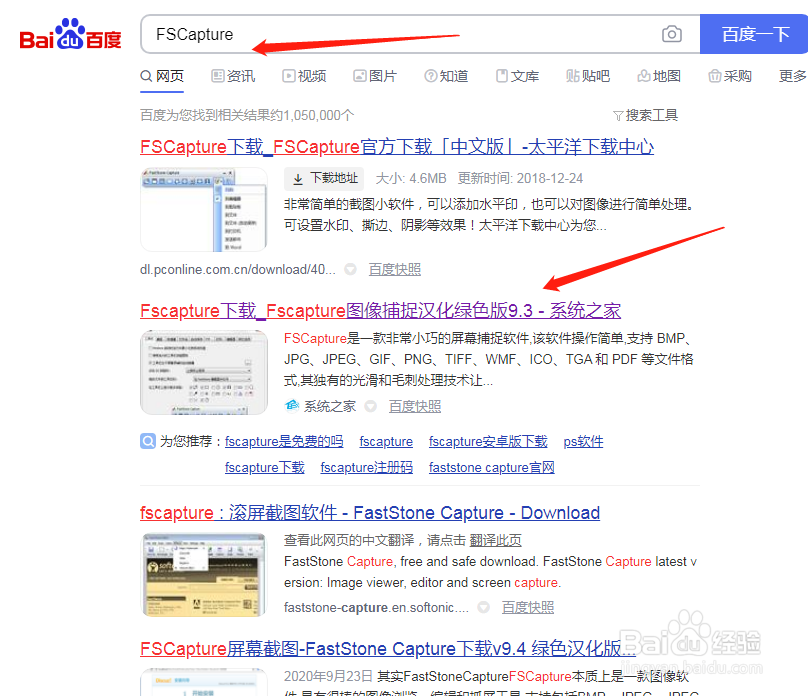Click the Baidu logo
The image size is (808, 696).
click(71, 35)
